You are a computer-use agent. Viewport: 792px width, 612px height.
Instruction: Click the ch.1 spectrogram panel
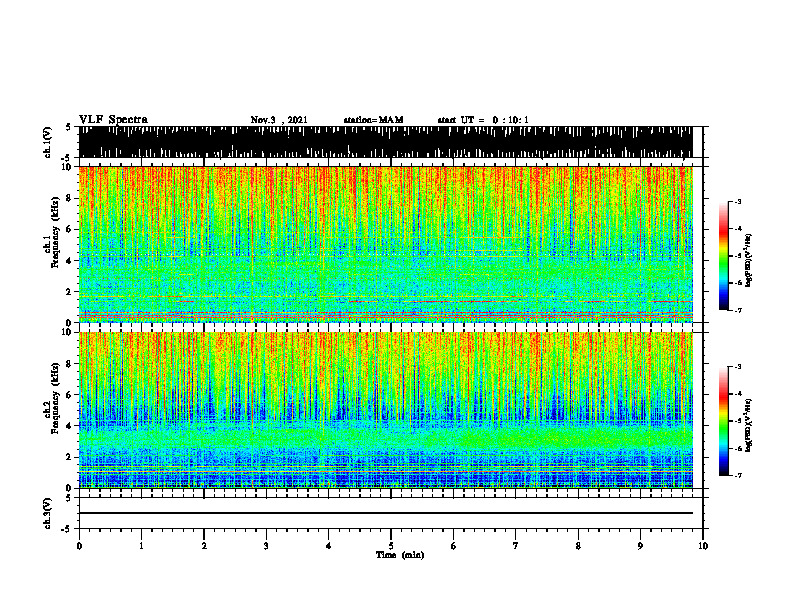(x=386, y=244)
